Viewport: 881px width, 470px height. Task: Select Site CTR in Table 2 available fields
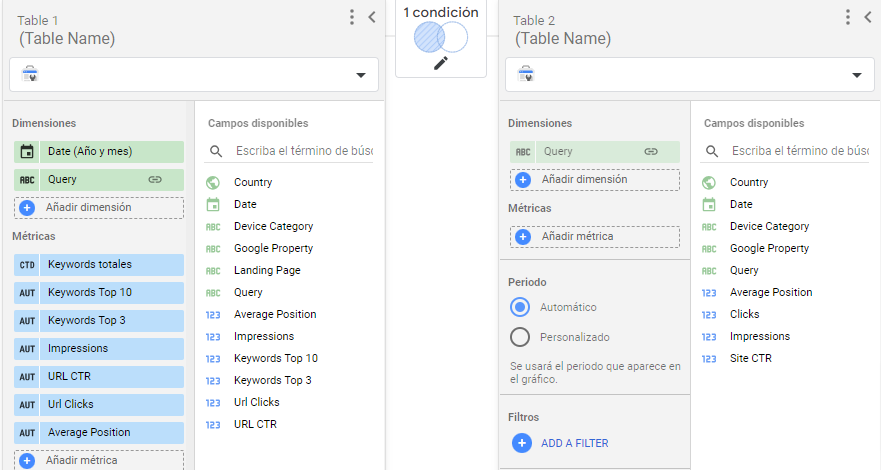coord(751,358)
